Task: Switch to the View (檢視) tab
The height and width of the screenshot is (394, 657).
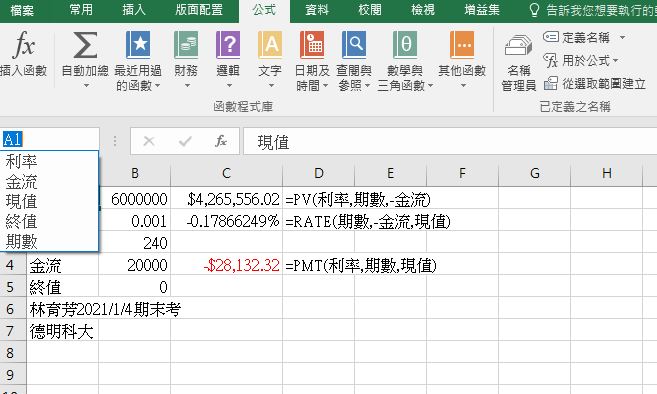Action: coord(422,10)
